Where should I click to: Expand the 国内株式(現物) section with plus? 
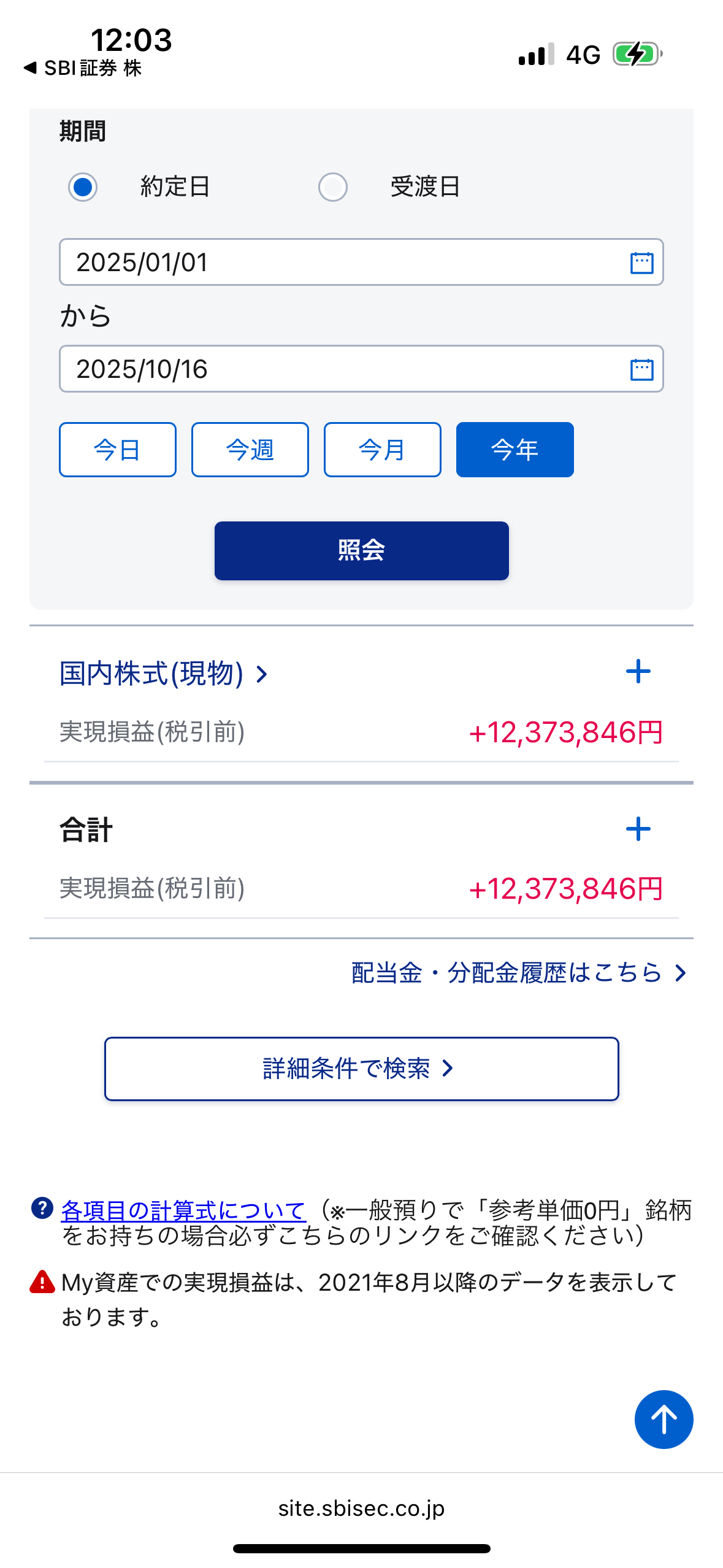638,672
